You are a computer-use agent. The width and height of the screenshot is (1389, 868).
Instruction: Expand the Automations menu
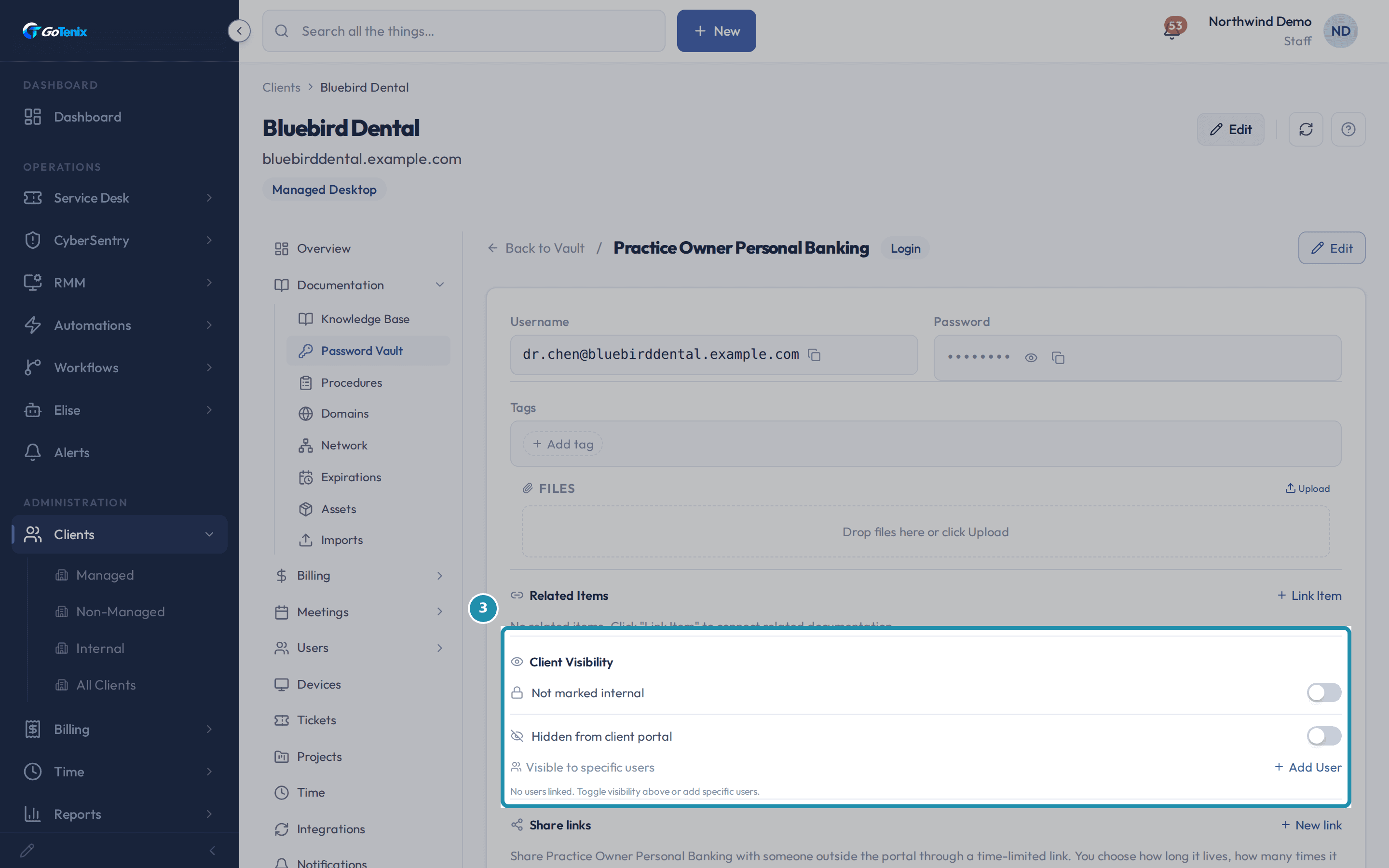pyautogui.click(x=120, y=325)
